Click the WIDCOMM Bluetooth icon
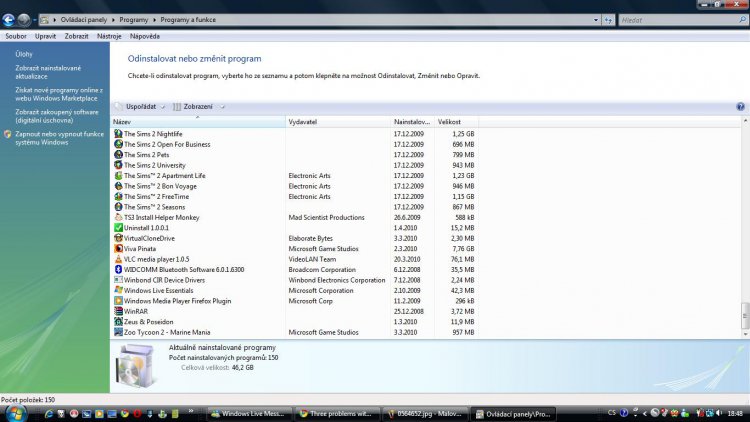The height and width of the screenshot is (422, 750). point(118,269)
